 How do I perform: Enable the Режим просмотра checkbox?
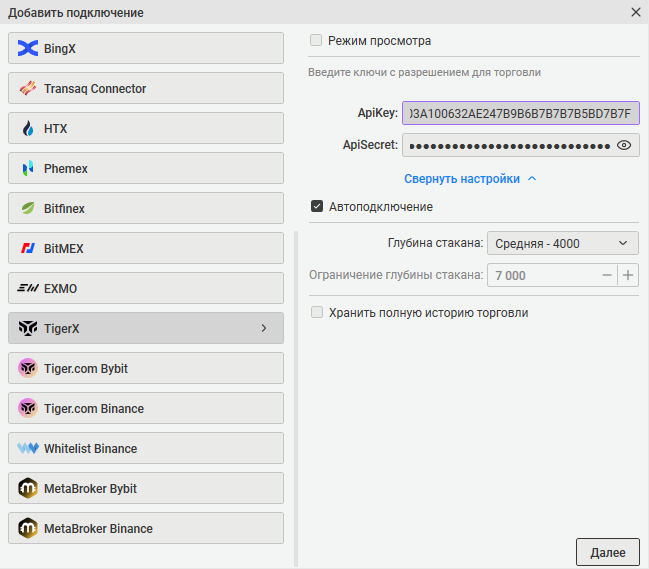(x=317, y=41)
